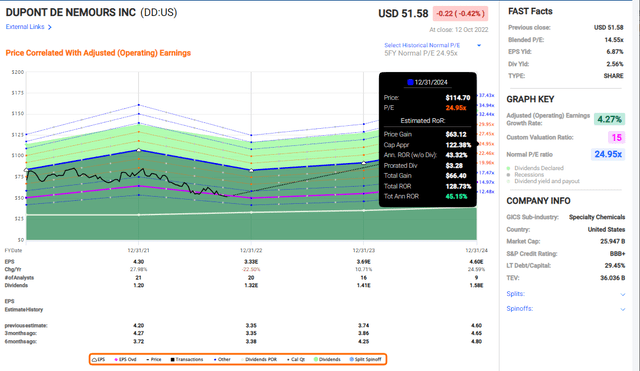Screen dimensions: 640x371
Task: Toggle the Split Spinoff legend item
Action: (x=365, y=360)
